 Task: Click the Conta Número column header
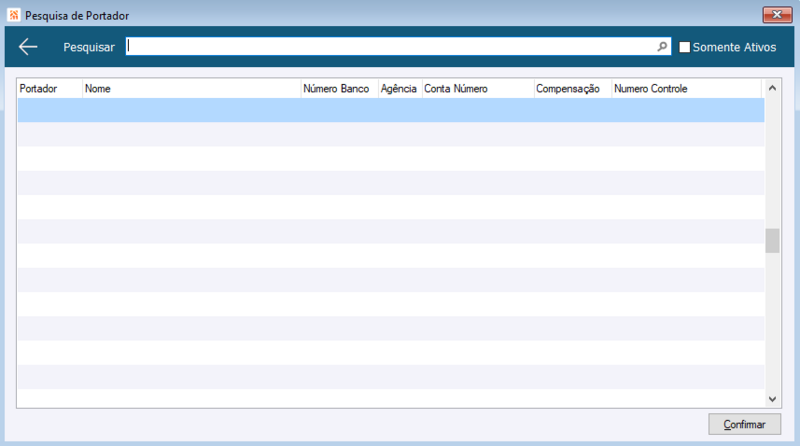pyautogui.click(x=478, y=89)
